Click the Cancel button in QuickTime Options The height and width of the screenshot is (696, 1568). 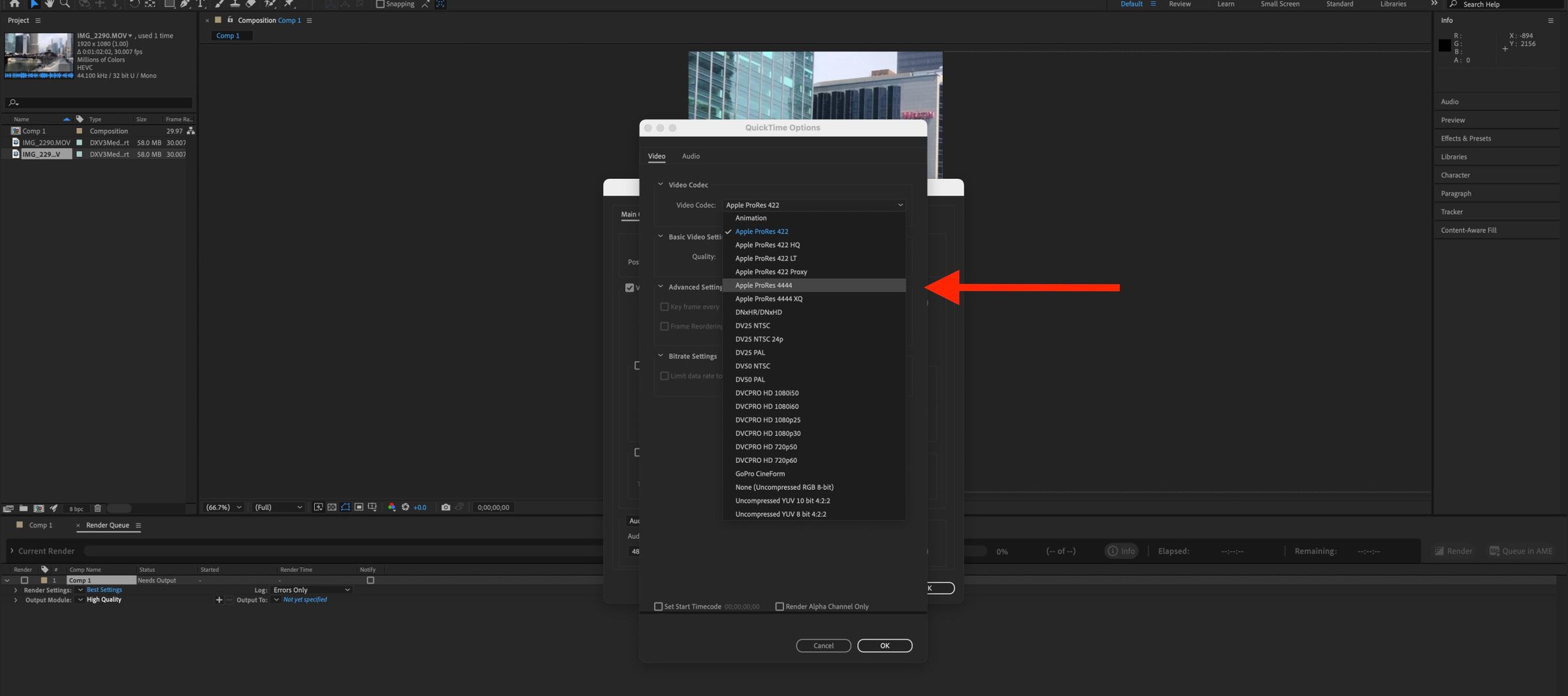[823, 645]
